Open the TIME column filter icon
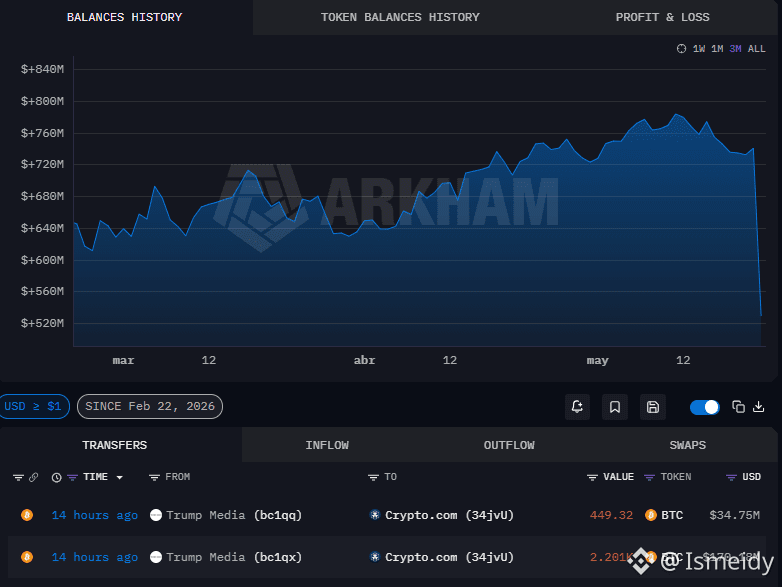Screen dimensions: 782x587 pos(72,477)
